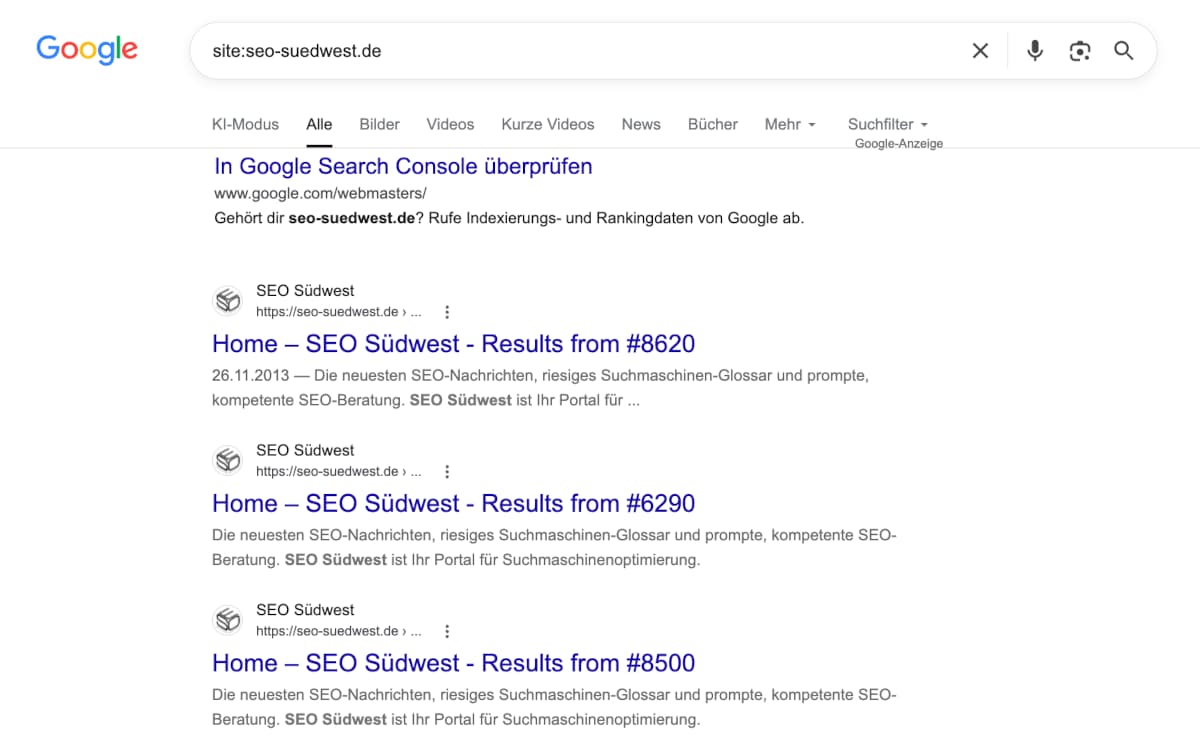Viewport: 1200px width, 745px height.
Task: Start voice search with microphone icon
Action: 1035,51
